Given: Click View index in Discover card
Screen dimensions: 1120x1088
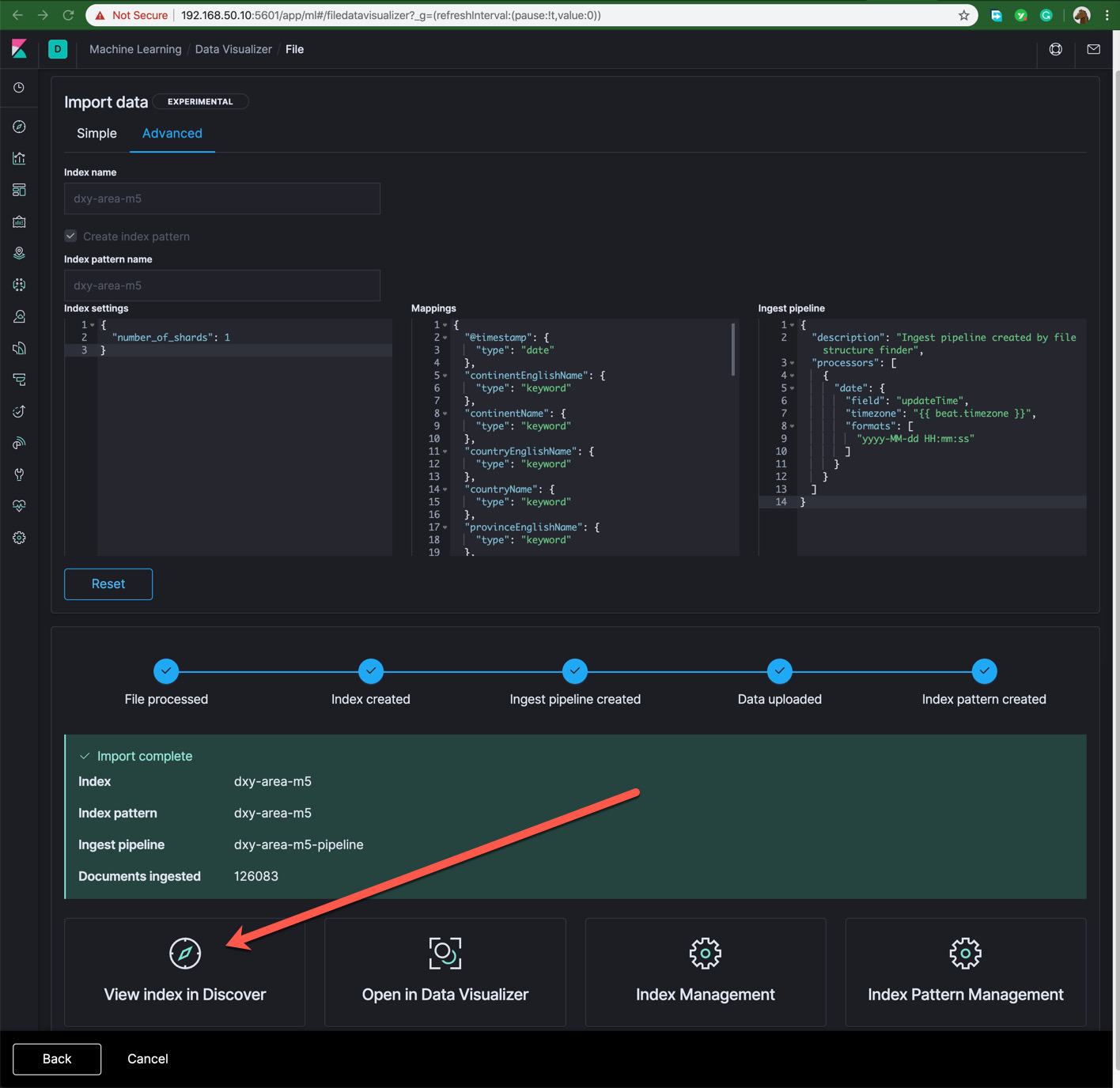Looking at the screenshot, I should click(184, 972).
